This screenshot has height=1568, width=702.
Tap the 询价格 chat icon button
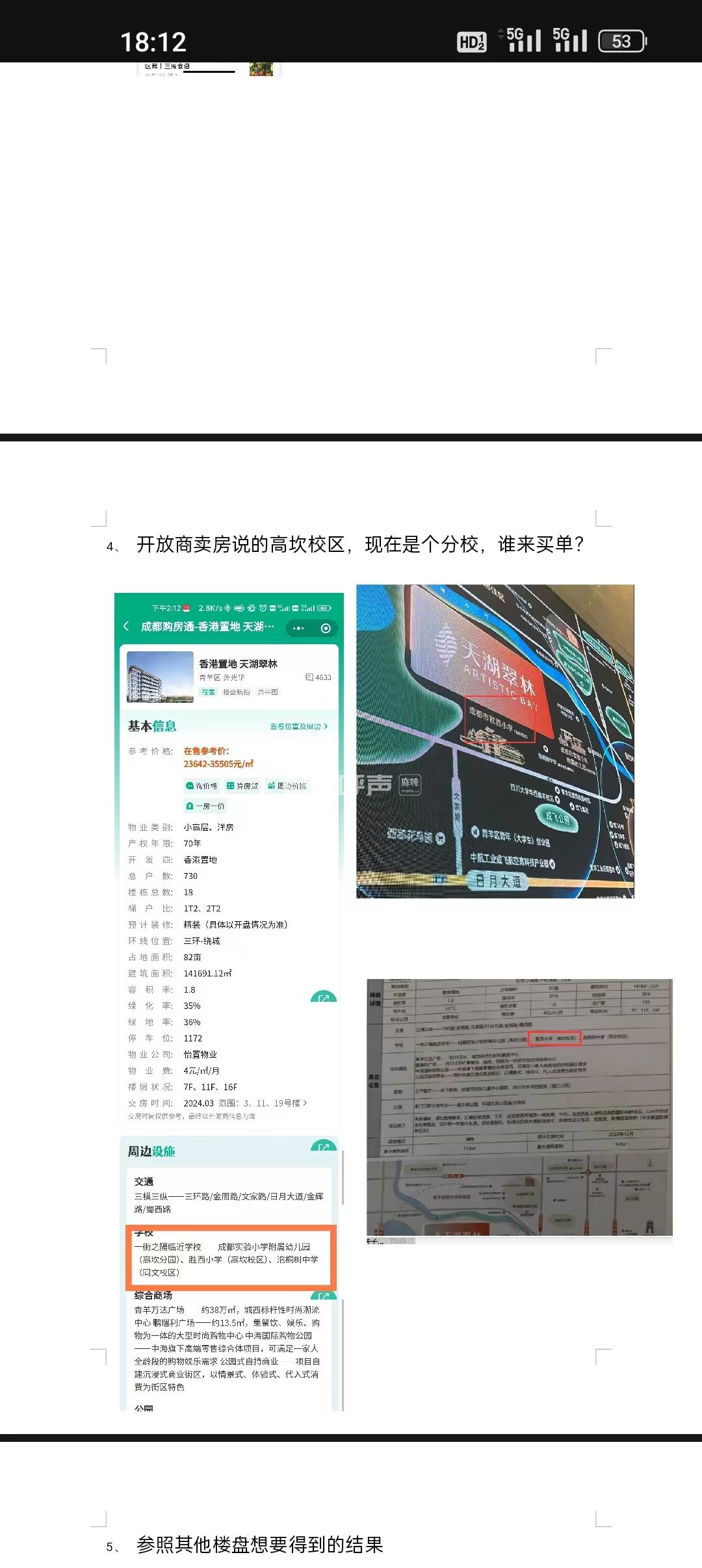[x=201, y=785]
